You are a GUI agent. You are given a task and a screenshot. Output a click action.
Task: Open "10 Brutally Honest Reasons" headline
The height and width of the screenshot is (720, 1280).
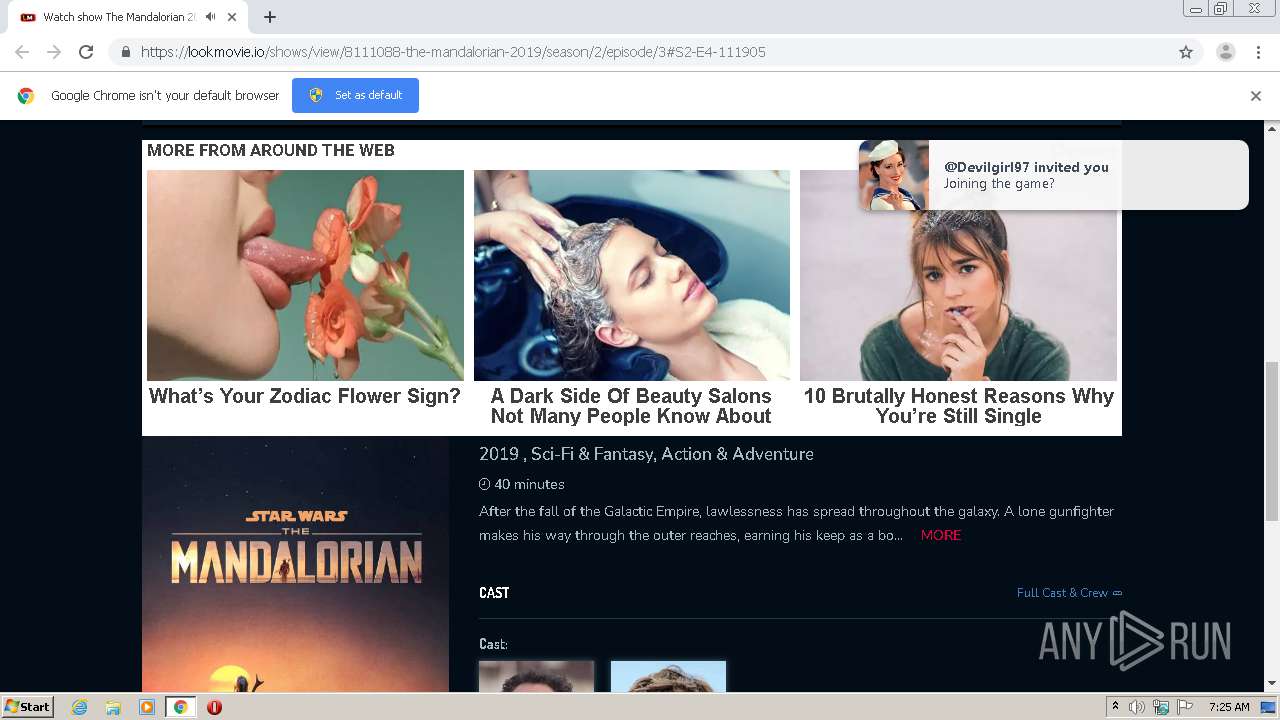958,406
